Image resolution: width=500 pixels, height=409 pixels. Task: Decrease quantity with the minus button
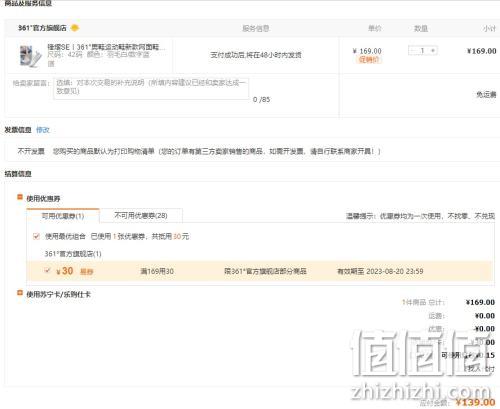pyautogui.click(x=413, y=51)
